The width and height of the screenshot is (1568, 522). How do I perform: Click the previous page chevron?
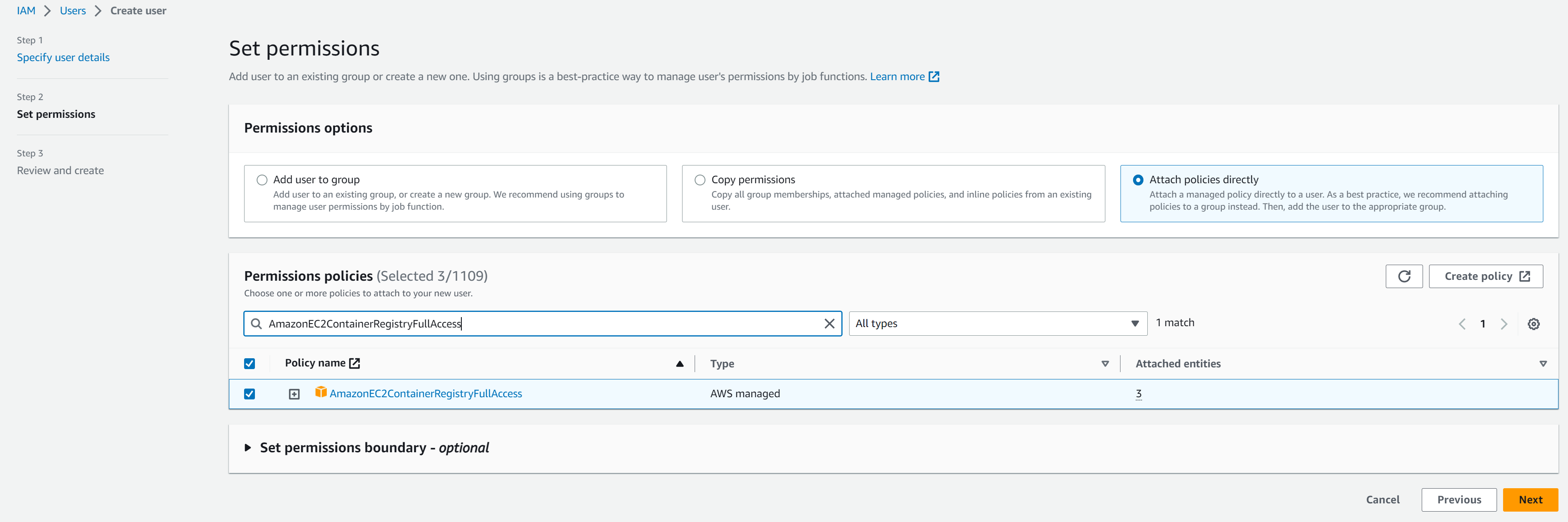click(x=1462, y=324)
